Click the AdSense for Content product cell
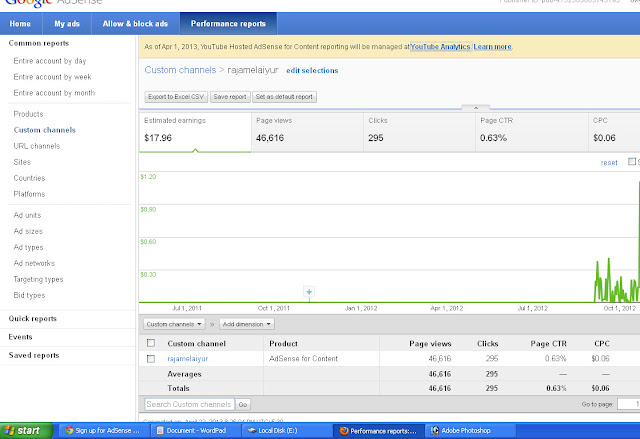This screenshot has height=439, width=640. [303, 359]
